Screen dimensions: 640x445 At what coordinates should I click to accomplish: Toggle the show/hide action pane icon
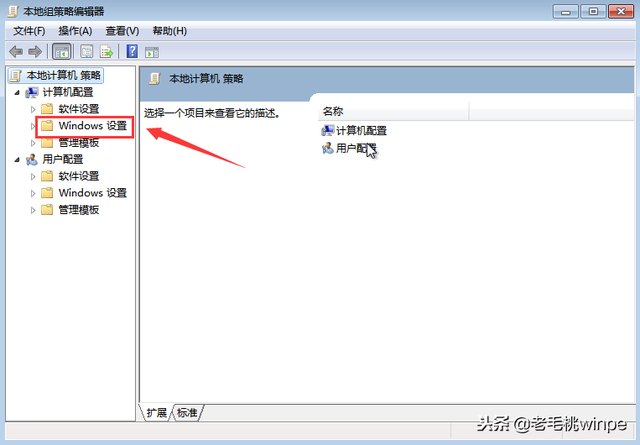click(x=152, y=52)
